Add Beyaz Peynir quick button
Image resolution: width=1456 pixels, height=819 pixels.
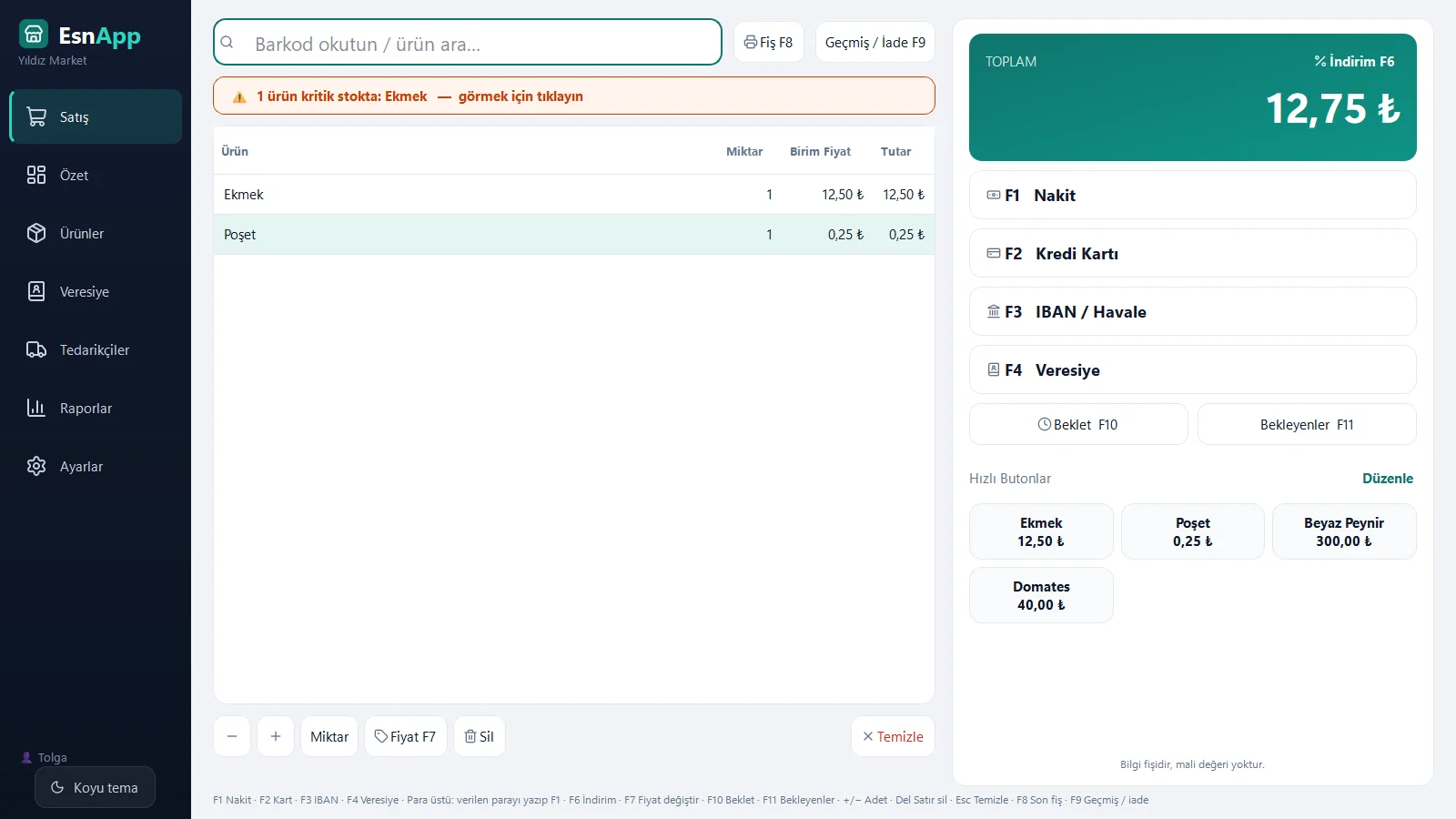[x=1344, y=531]
